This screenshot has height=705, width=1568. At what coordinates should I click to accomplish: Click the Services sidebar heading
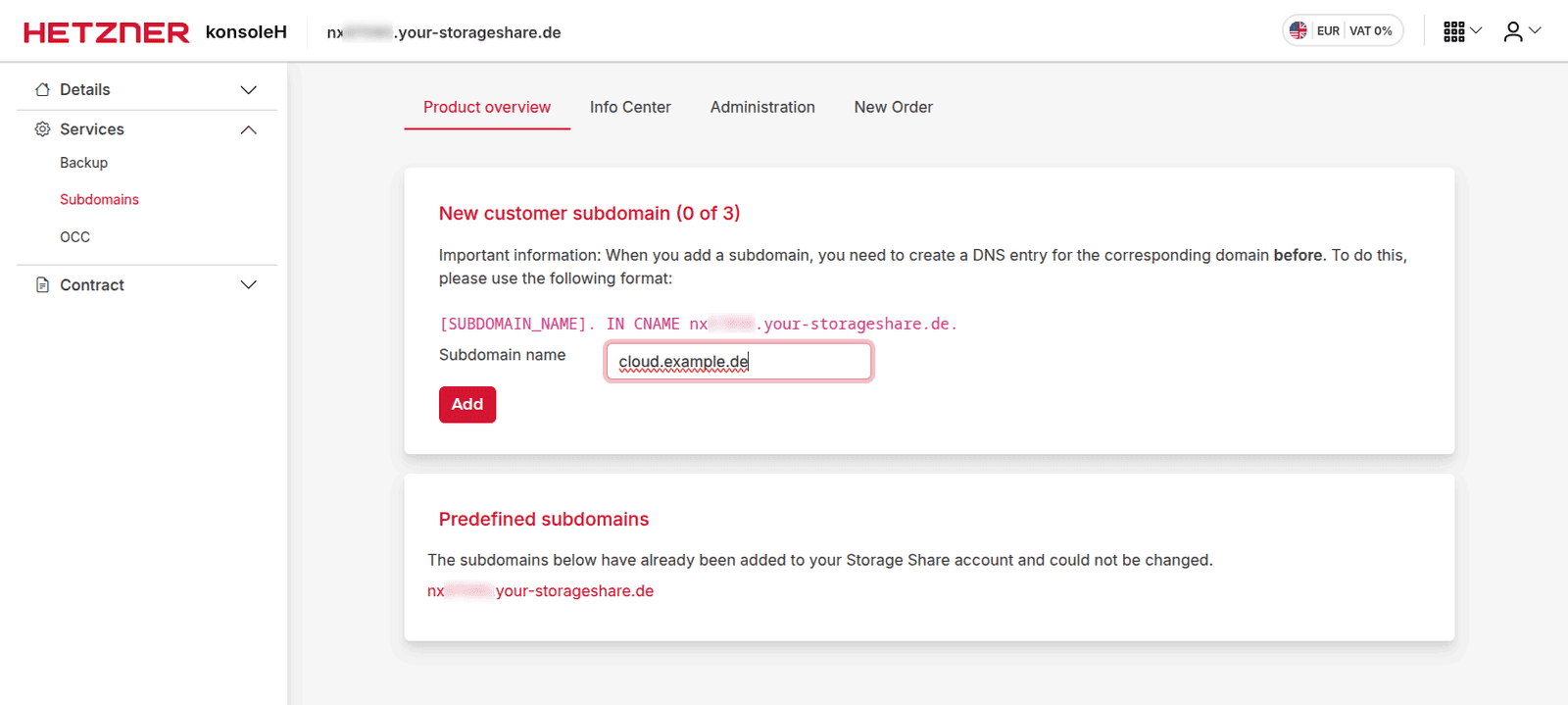[92, 129]
